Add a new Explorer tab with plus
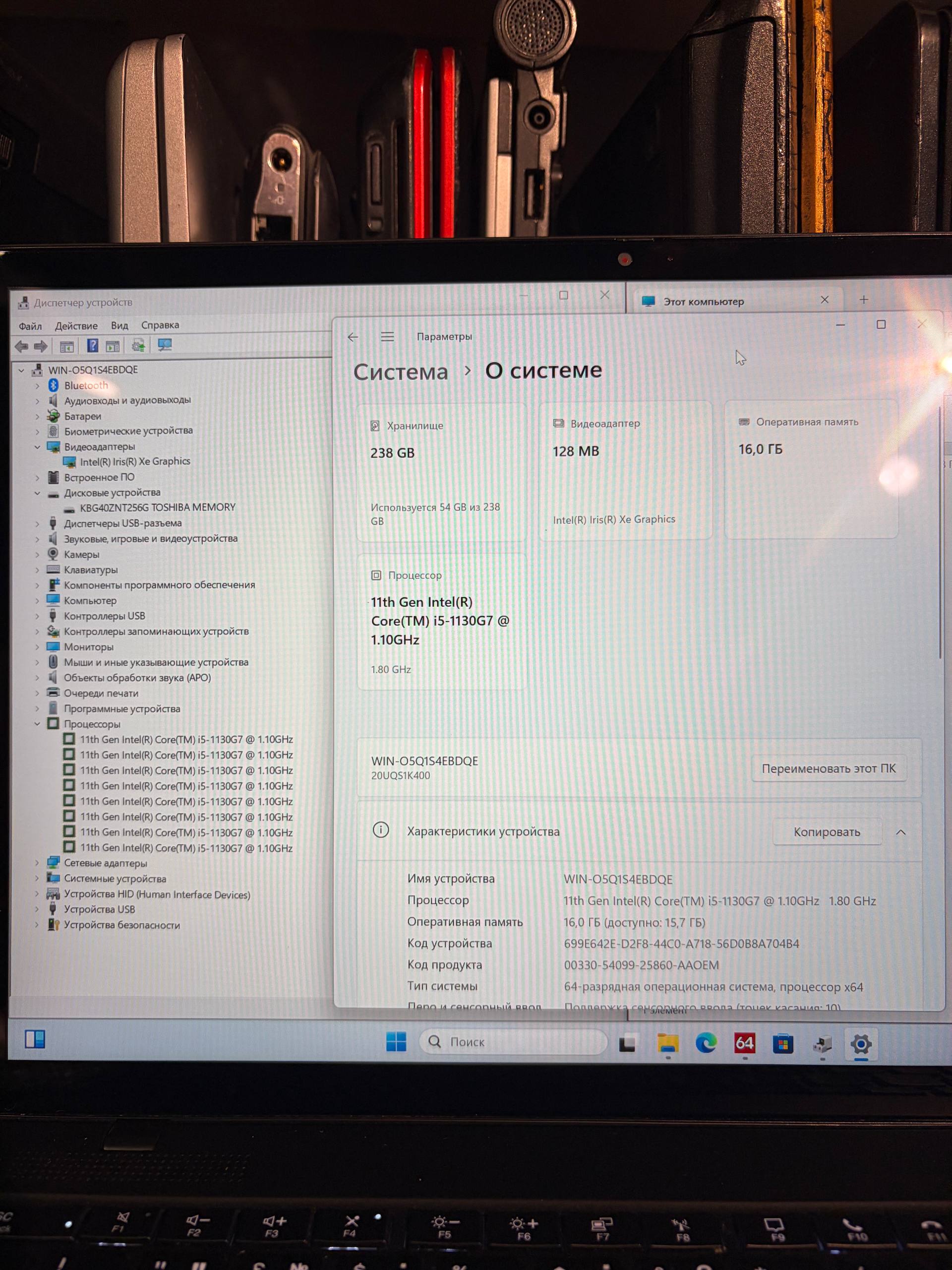Screen dimensions: 952x1270 (864, 299)
